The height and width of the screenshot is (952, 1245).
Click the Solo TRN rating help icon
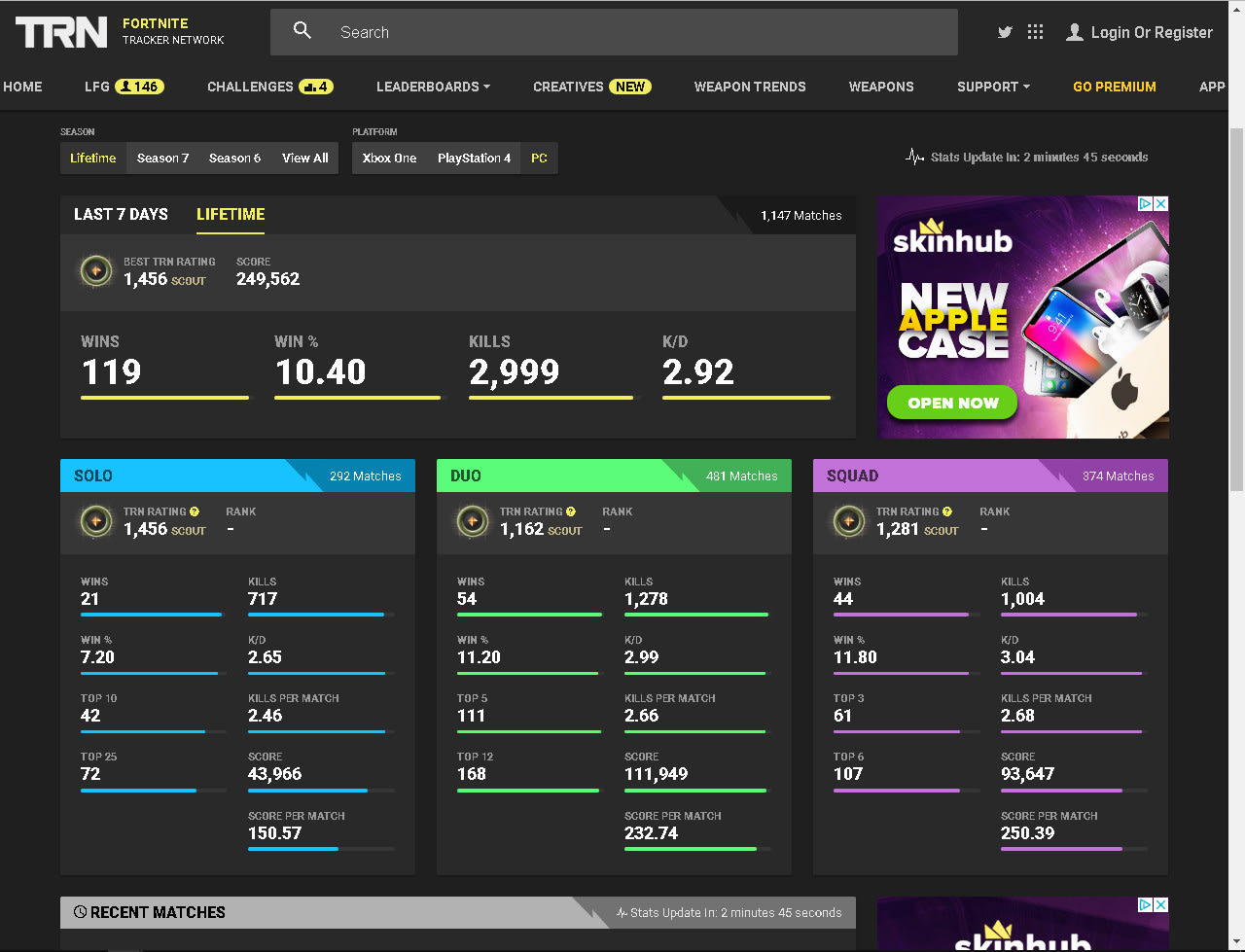tap(195, 511)
